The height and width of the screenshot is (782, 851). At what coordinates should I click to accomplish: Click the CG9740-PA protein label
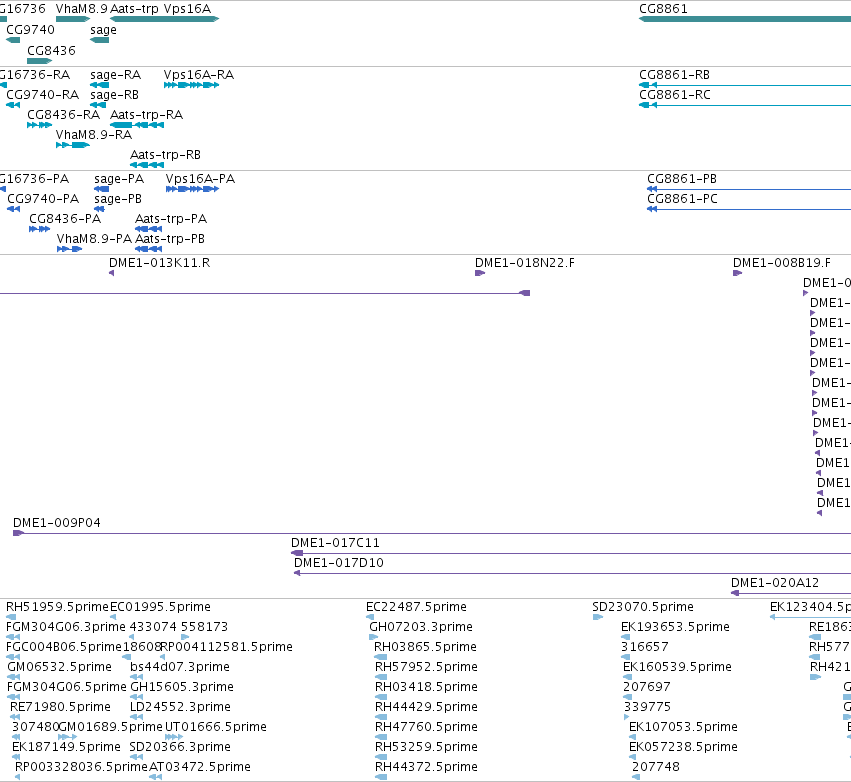point(43,199)
